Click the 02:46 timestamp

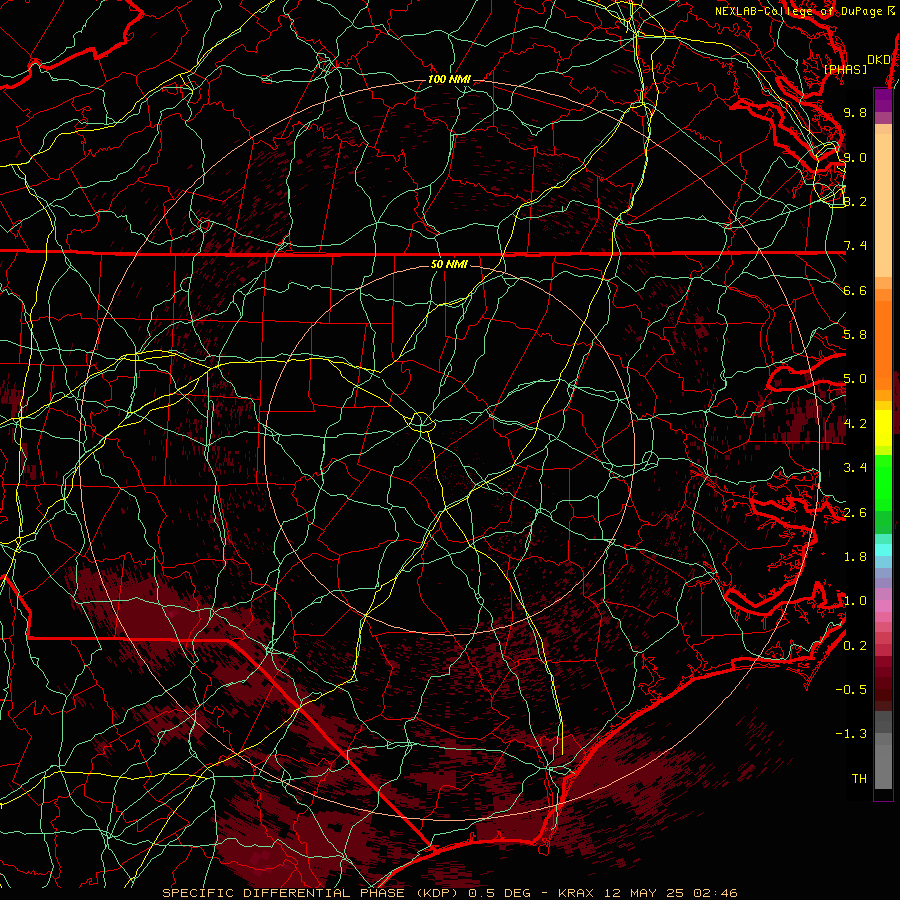715,893
